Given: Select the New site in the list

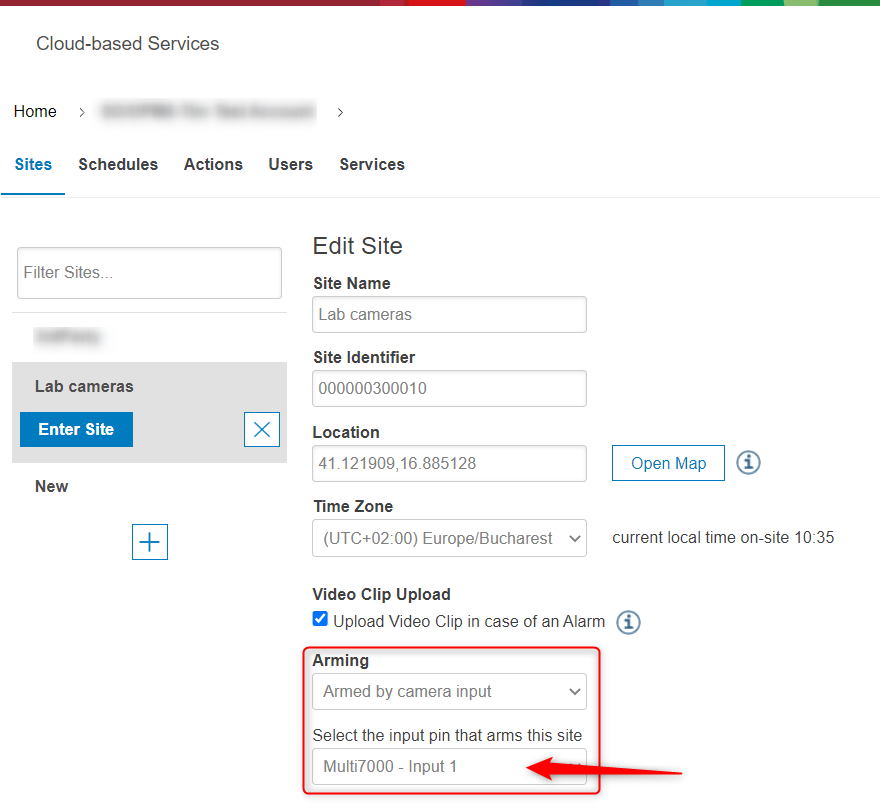Looking at the screenshot, I should click(52, 487).
